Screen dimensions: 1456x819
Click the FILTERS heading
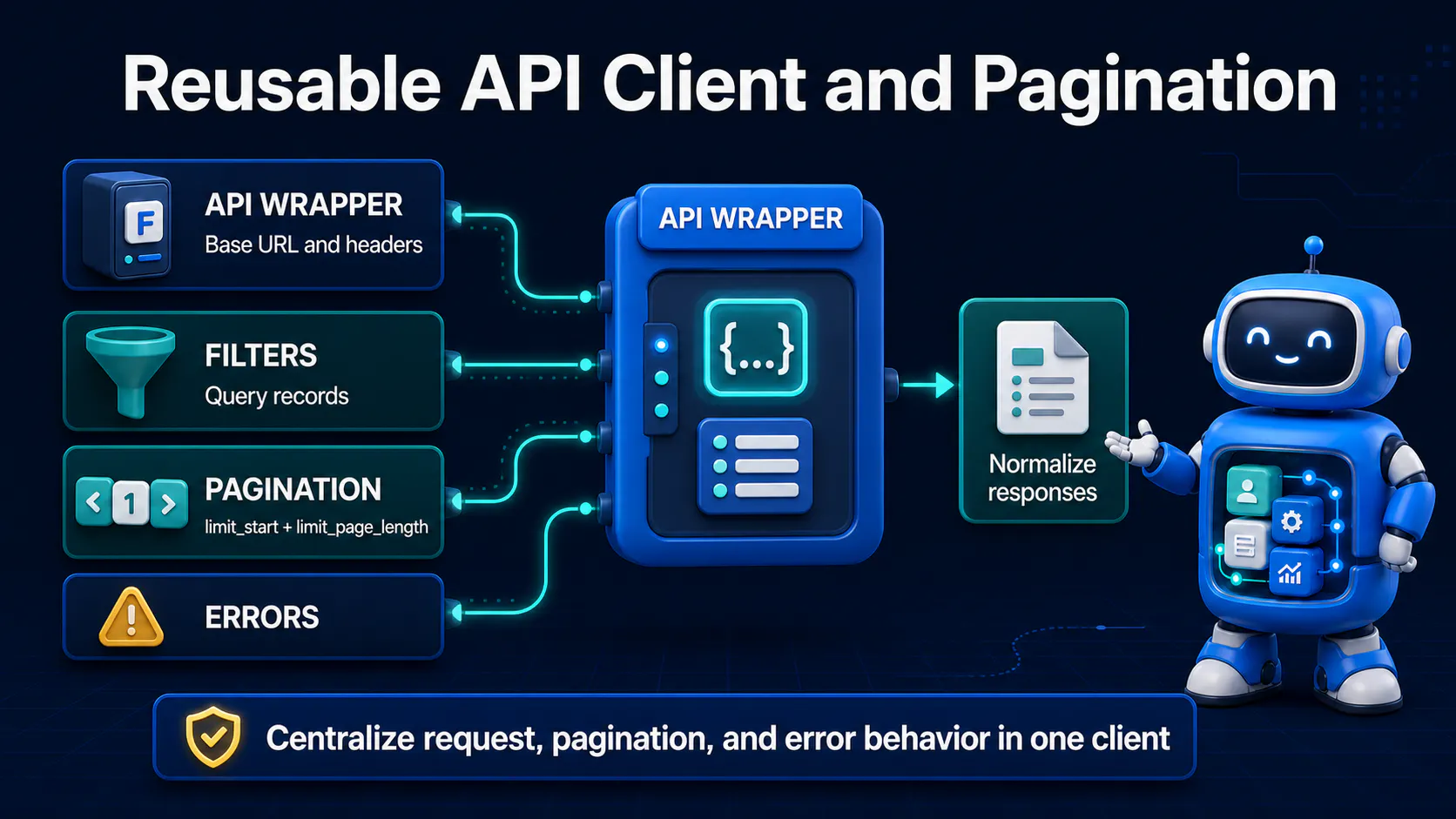pos(260,355)
